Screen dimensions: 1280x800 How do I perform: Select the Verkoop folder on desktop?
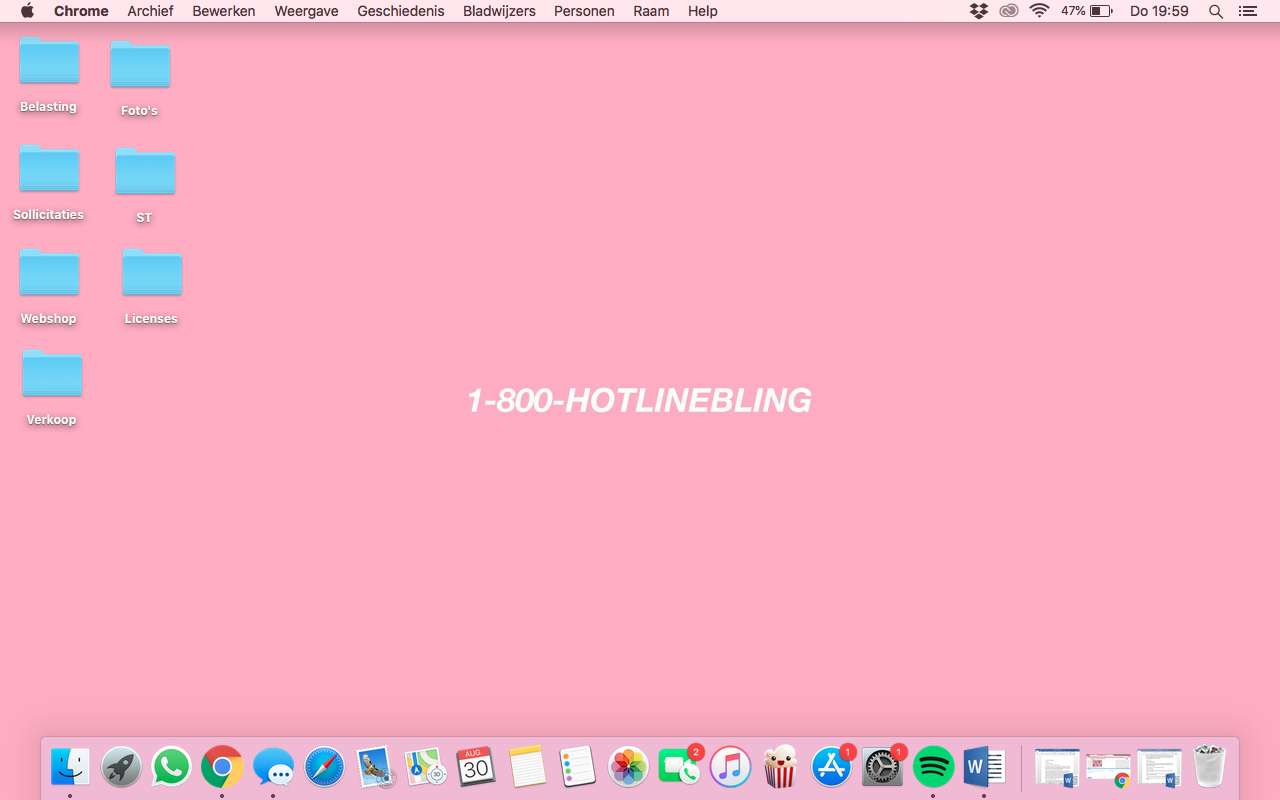click(x=52, y=388)
